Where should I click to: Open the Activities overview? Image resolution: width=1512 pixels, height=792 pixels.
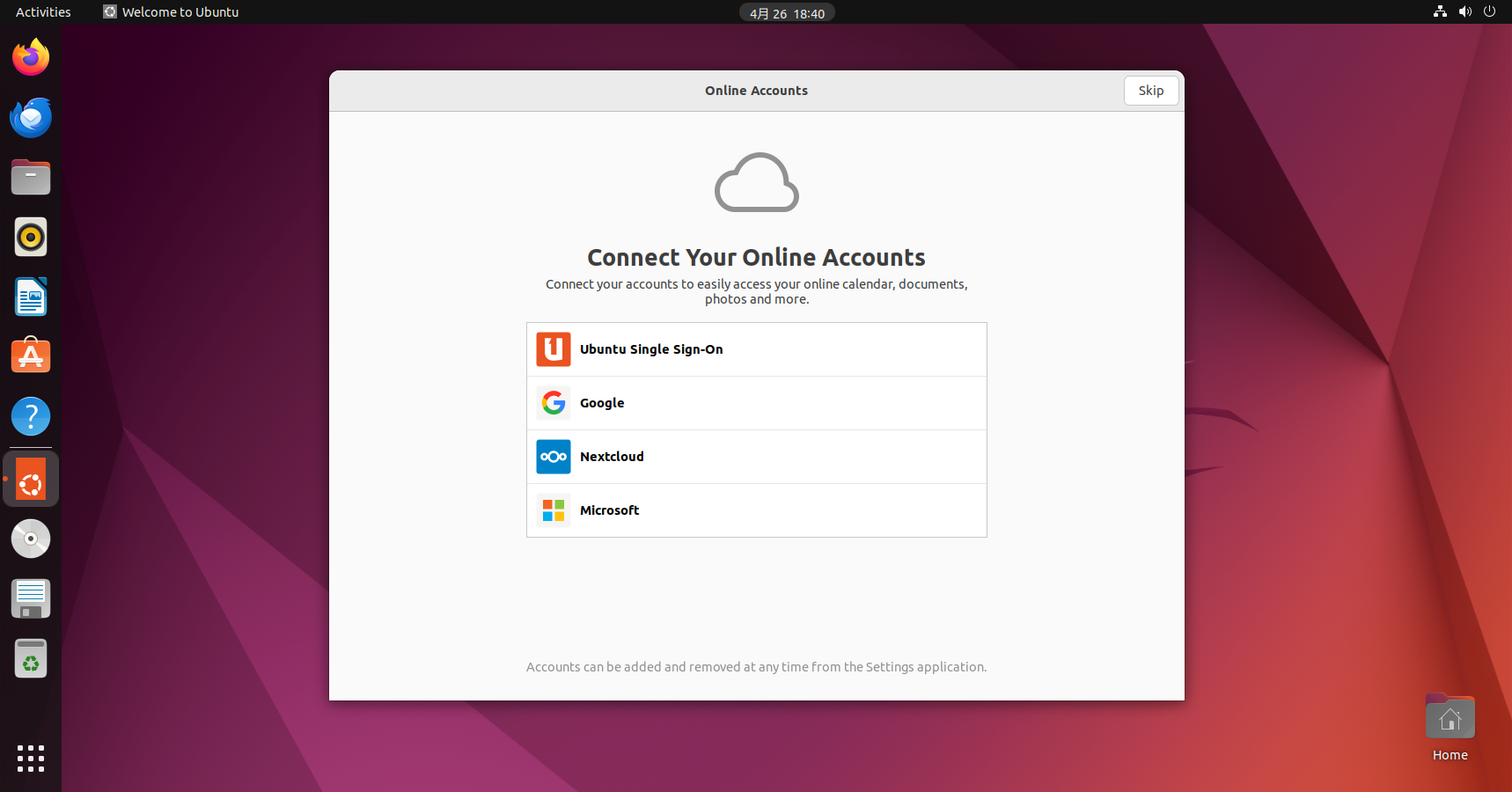(43, 12)
